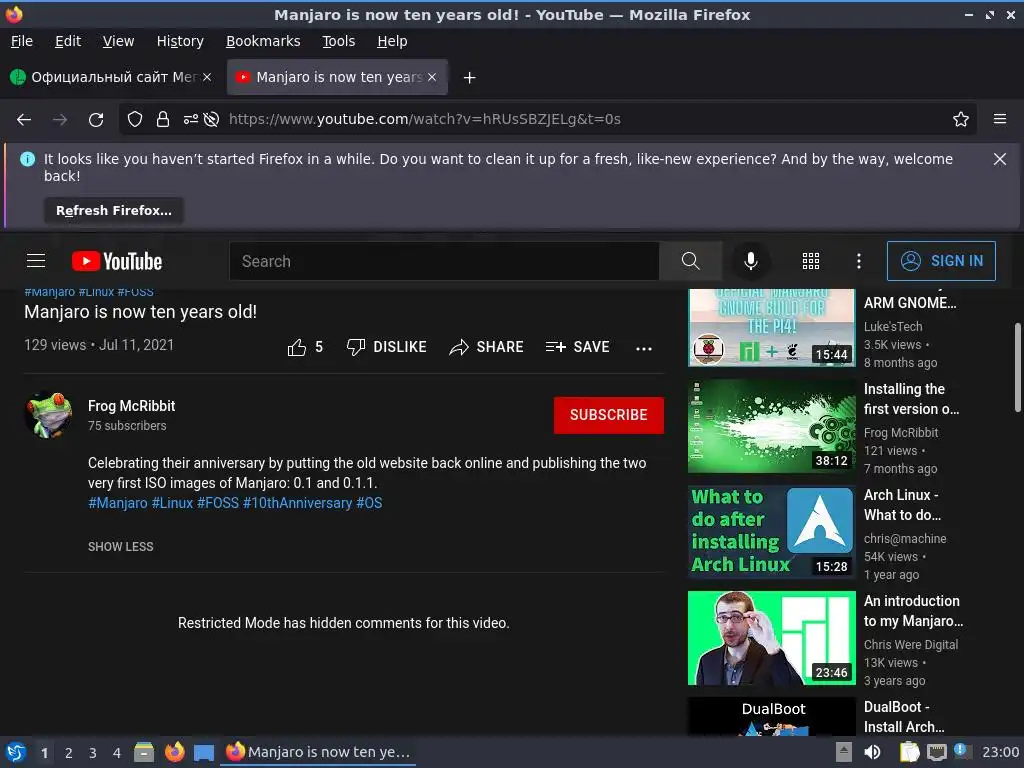
Task: Open Frog McRibbit channel avatar
Action: (48, 415)
